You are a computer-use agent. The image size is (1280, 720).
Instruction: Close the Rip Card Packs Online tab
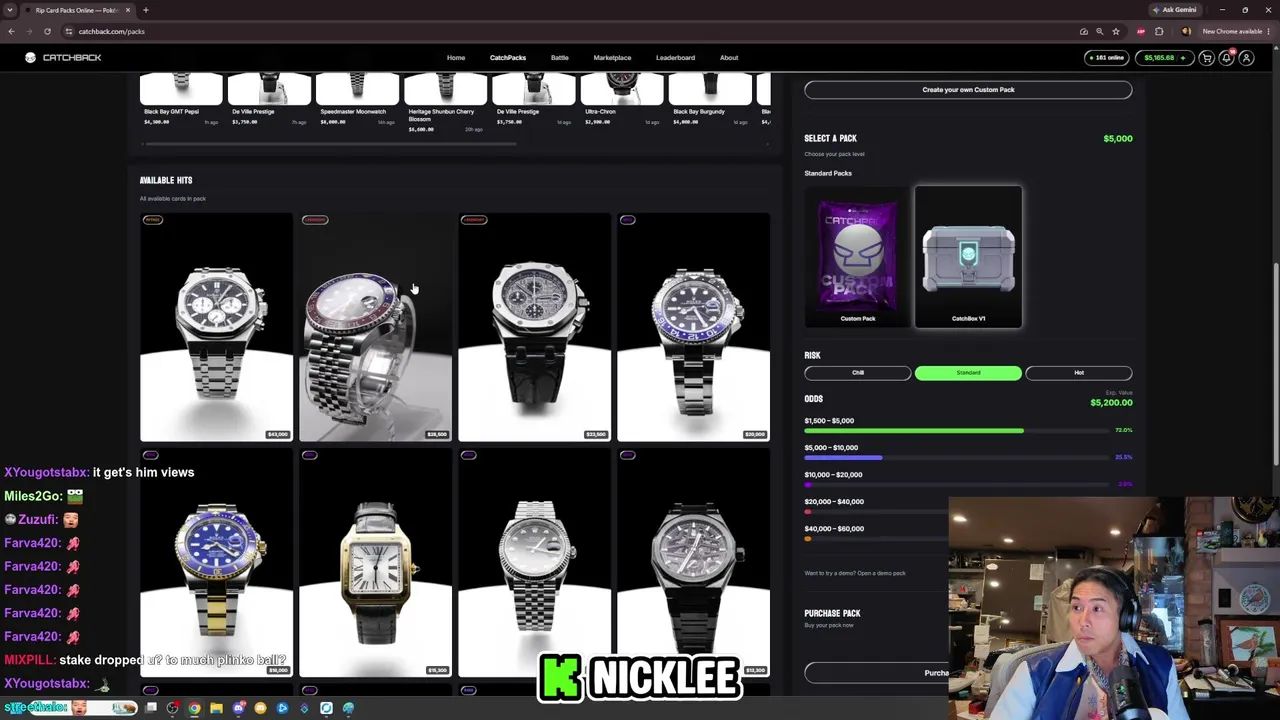[x=128, y=10]
